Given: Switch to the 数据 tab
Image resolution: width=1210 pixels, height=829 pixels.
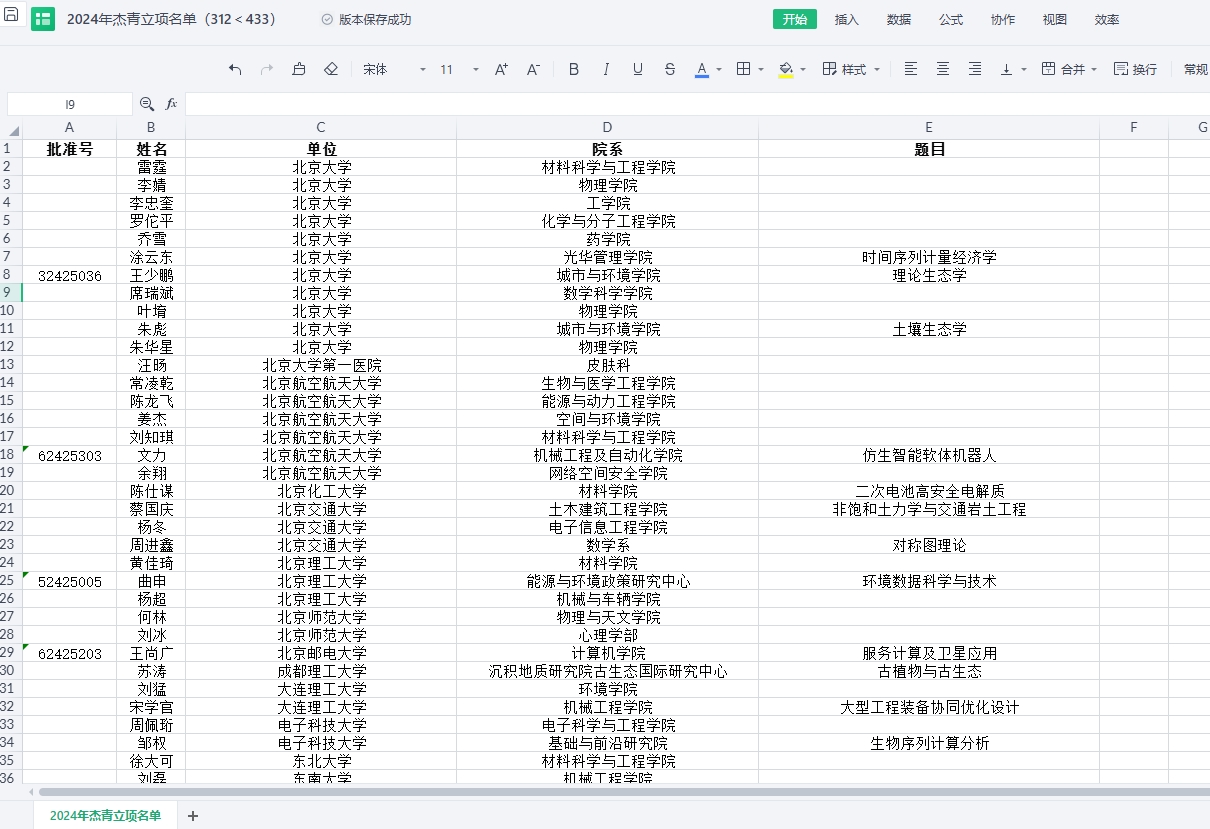Looking at the screenshot, I should (x=899, y=20).
